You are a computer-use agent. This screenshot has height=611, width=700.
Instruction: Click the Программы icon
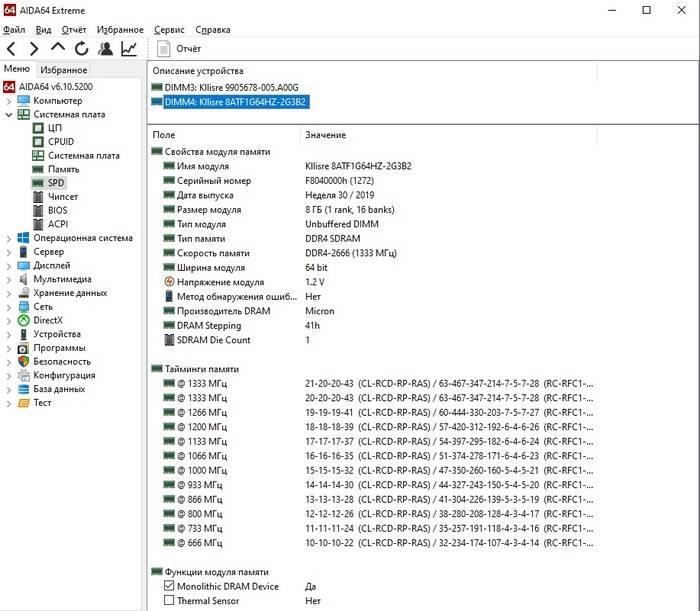[24, 348]
